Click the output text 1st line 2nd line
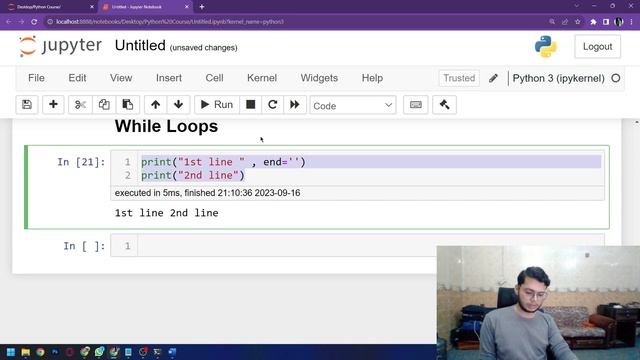Viewport: 640px width, 360px height. [167, 213]
